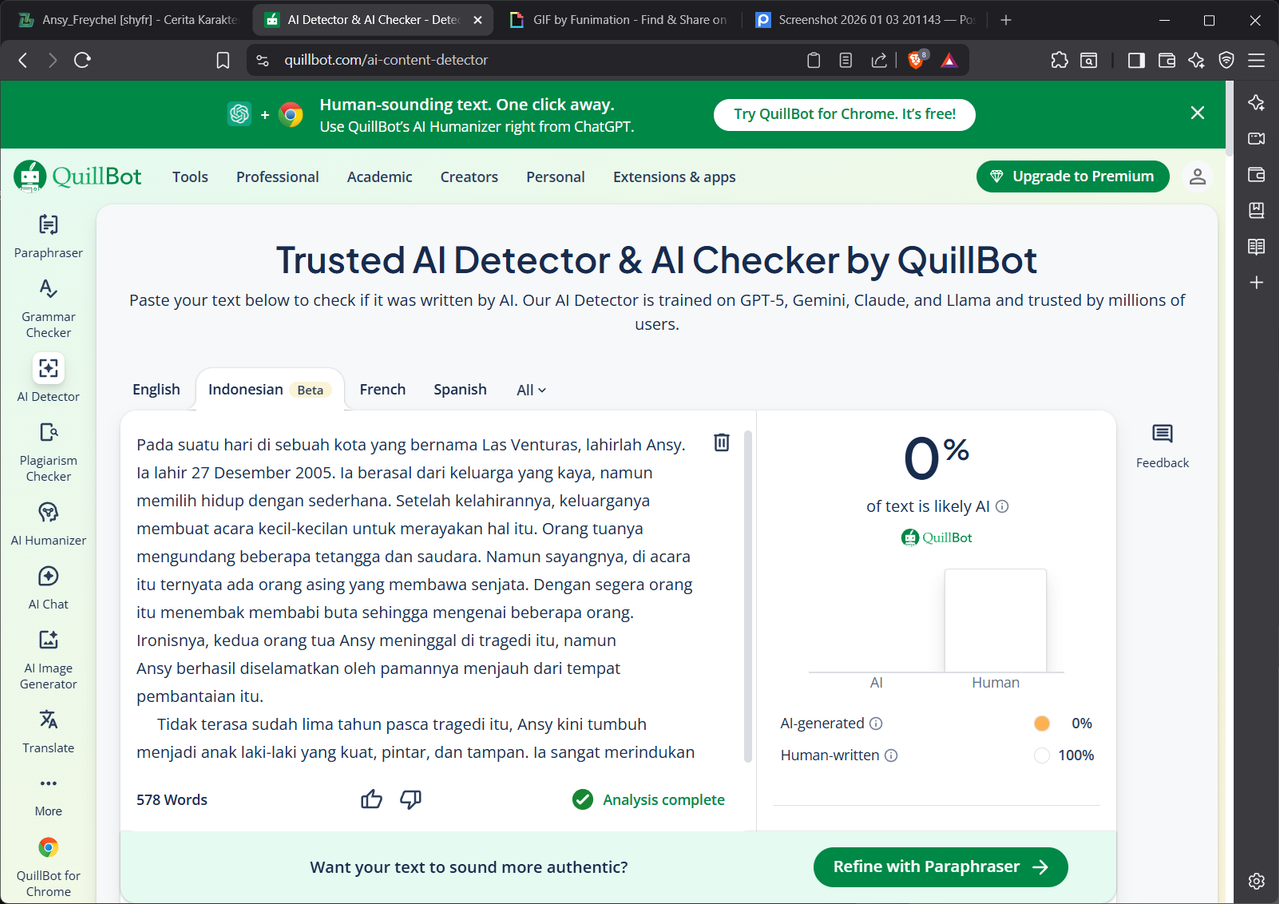The height and width of the screenshot is (904, 1279).
Task: Click the text box scrollbar
Action: pyautogui.click(x=747, y=597)
